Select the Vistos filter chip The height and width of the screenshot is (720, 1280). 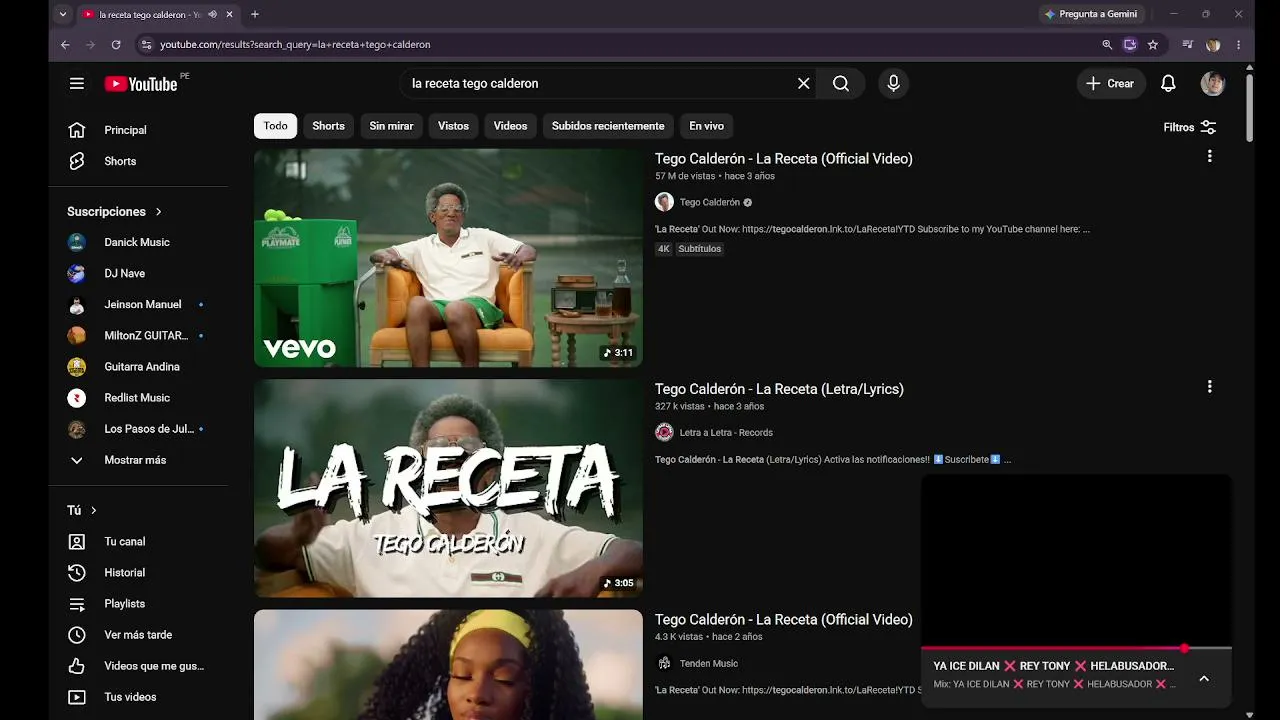coord(453,126)
